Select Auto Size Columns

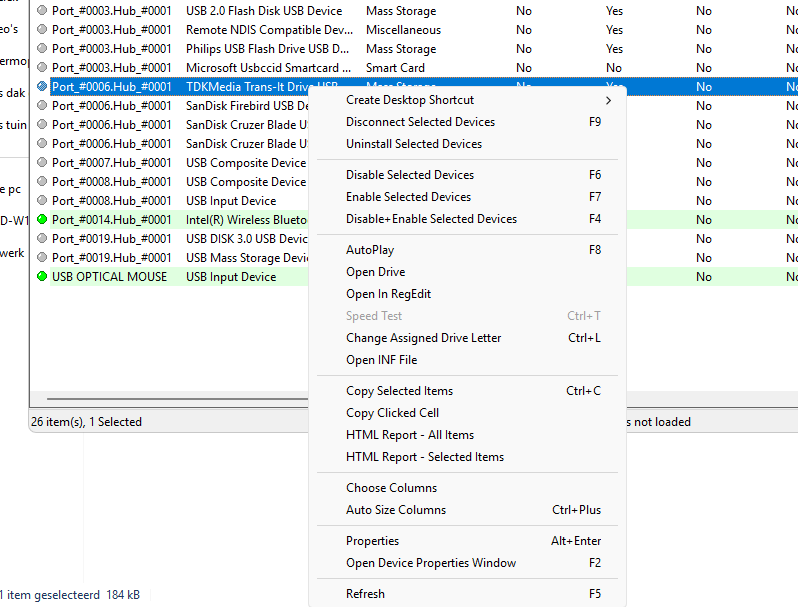click(467, 510)
